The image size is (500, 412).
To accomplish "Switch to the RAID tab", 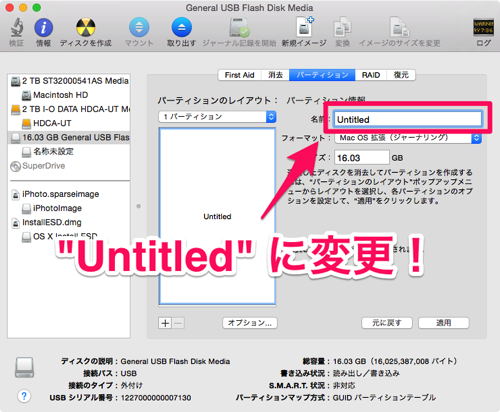I will [371, 75].
